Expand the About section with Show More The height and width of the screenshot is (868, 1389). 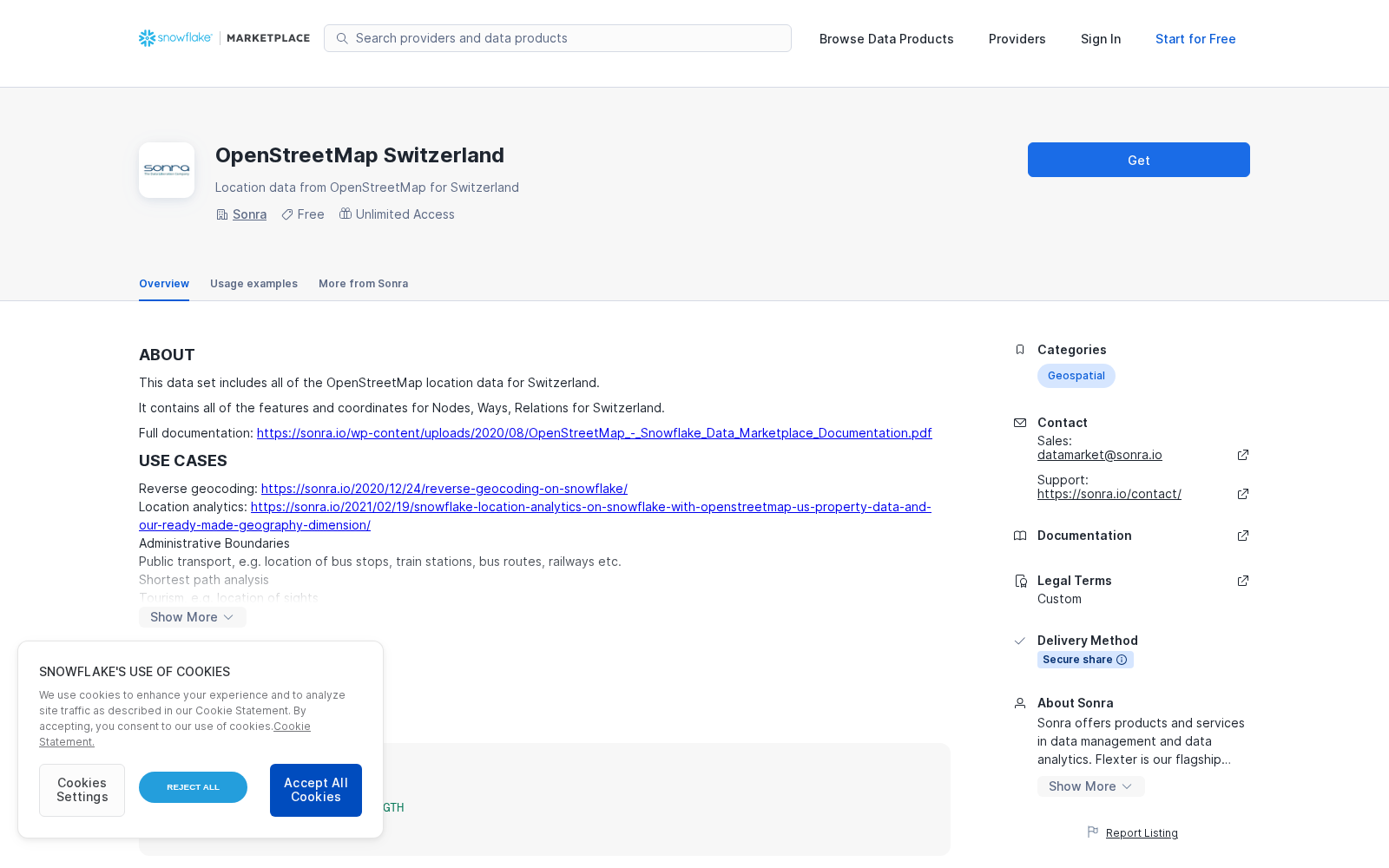(193, 617)
